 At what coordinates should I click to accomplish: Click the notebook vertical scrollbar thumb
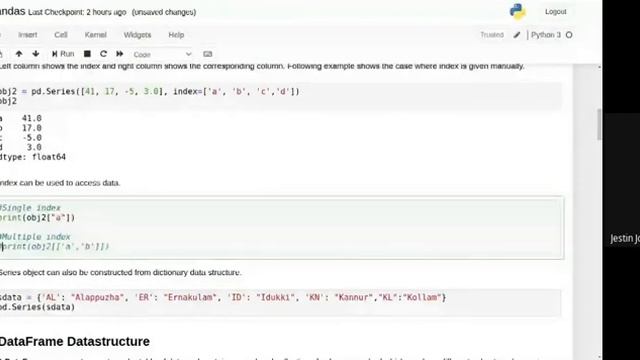point(599,124)
